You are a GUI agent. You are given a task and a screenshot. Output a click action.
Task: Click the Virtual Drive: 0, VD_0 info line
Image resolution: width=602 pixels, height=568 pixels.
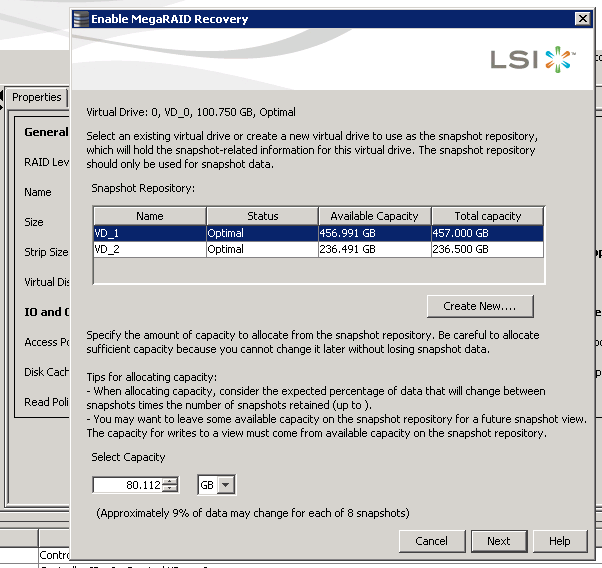coord(191,112)
